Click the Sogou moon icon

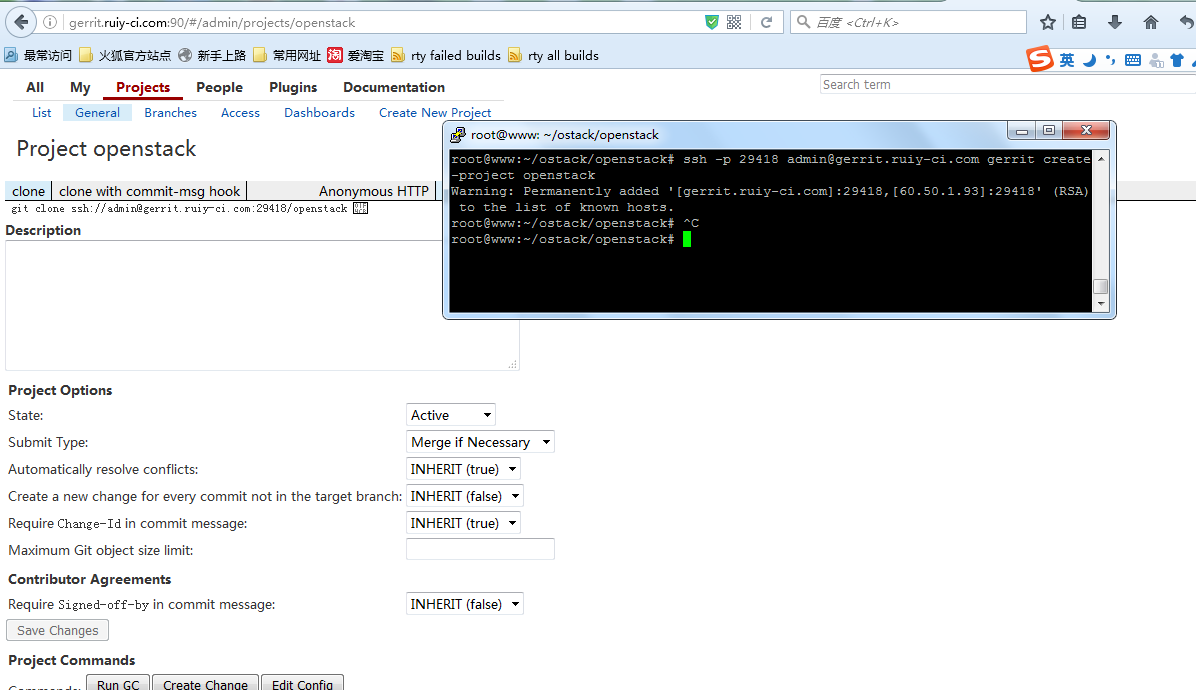click(1089, 59)
